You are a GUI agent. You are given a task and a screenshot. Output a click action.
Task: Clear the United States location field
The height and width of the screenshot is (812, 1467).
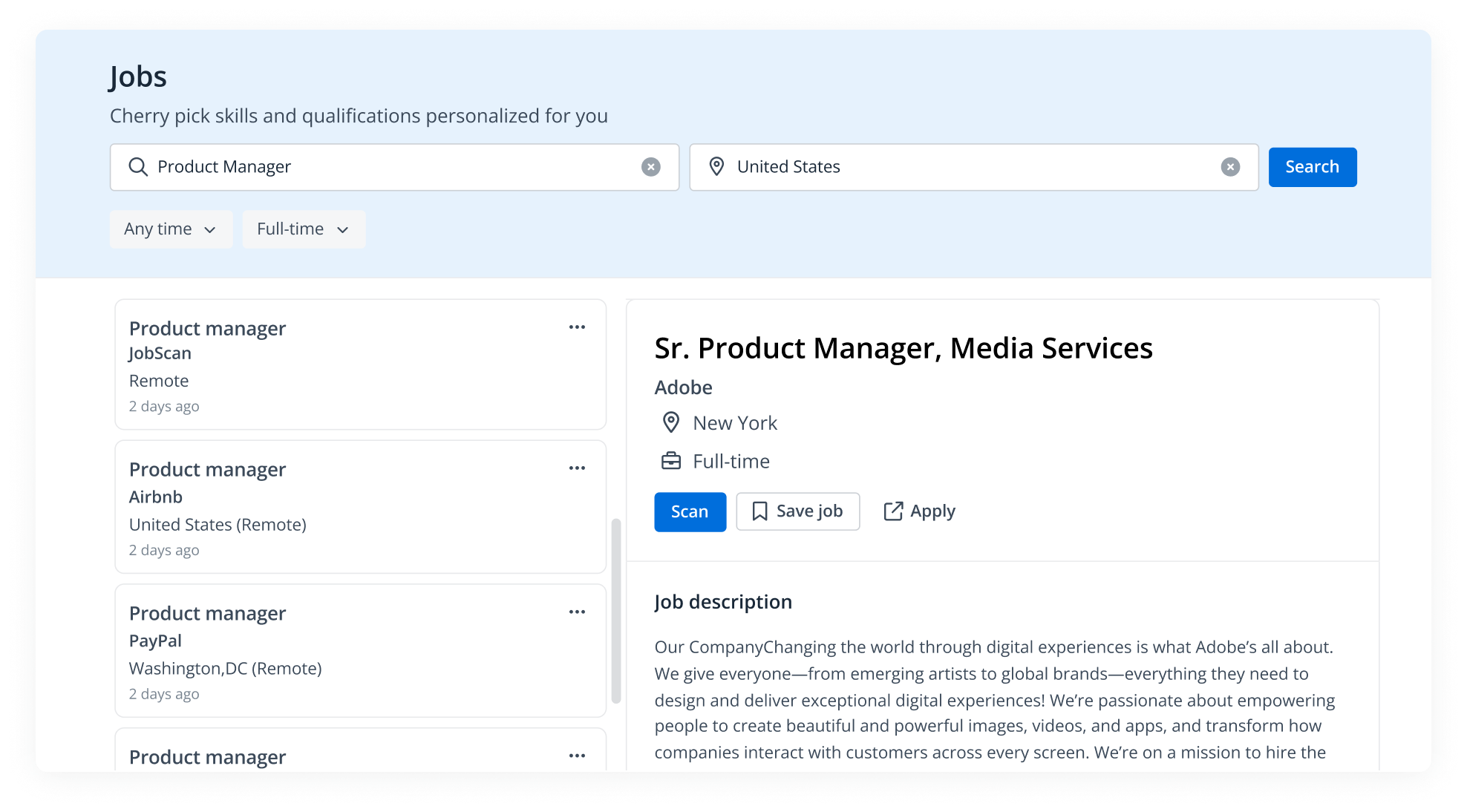(x=1229, y=167)
